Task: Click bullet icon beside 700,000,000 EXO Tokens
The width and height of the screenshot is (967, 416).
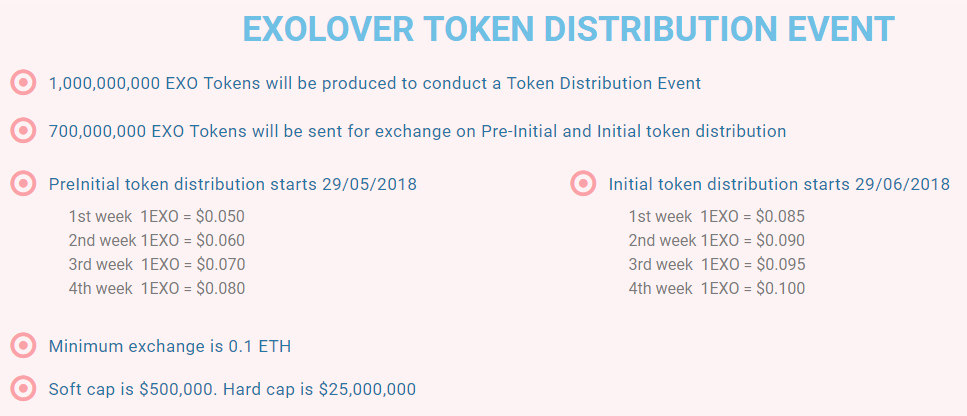Action: pyautogui.click(x=23, y=131)
